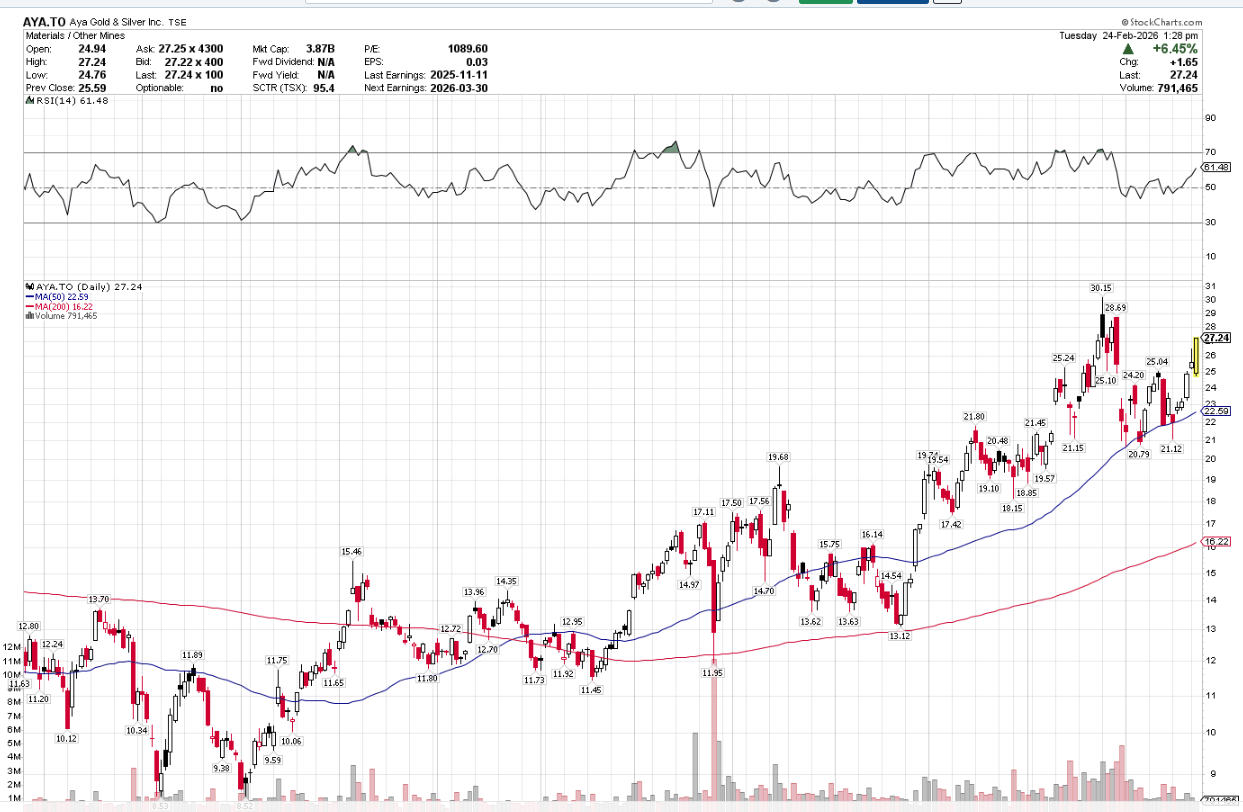Select the blue MA(50) legend line
The height and width of the screenshot is (812, 1243).
(27, 297)
